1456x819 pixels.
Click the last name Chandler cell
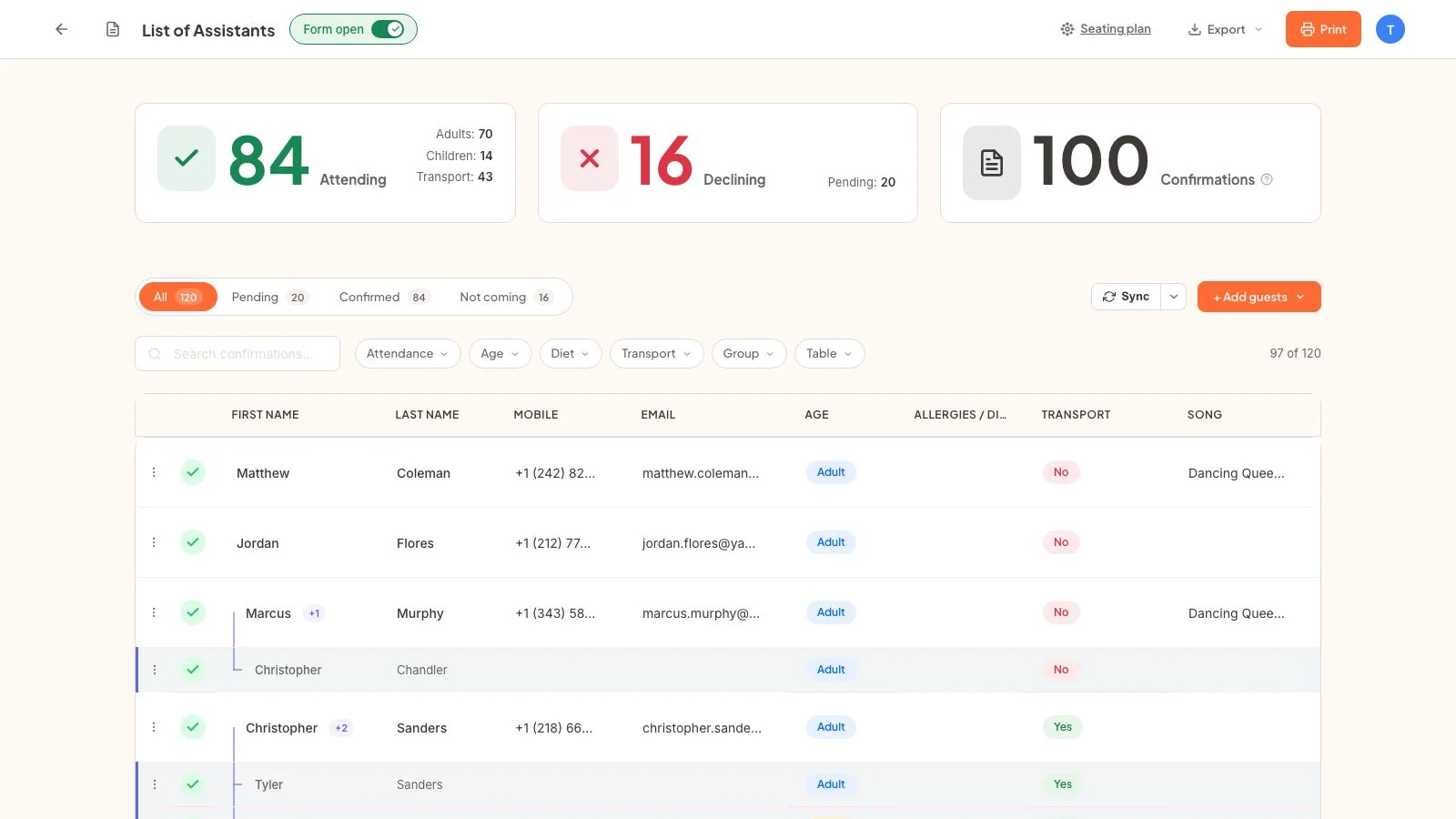(x=422, y=670)
